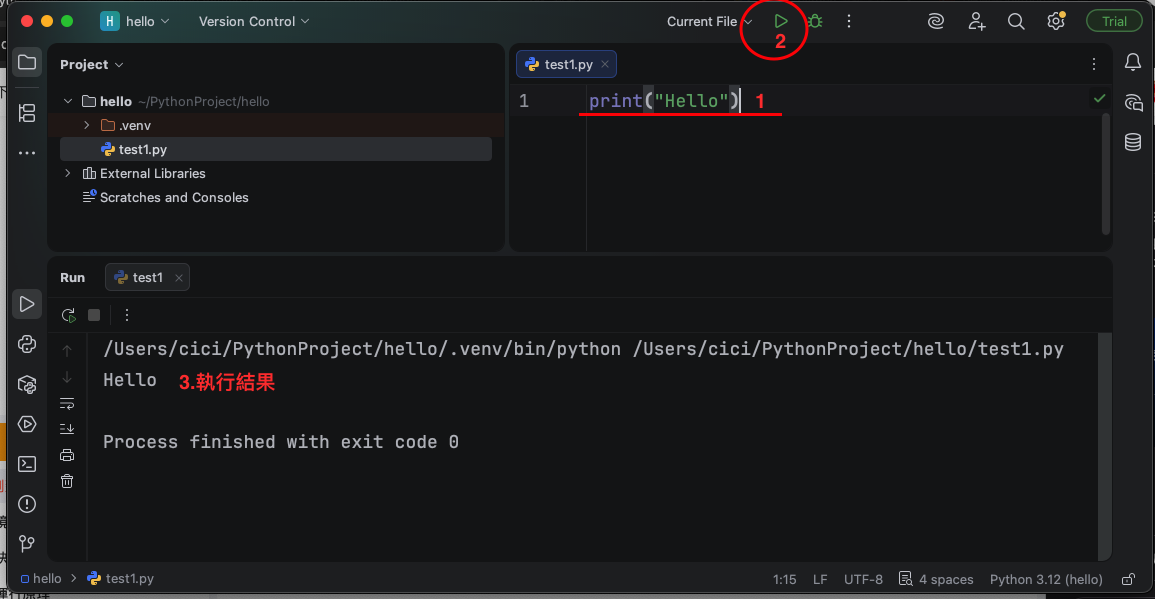1155x599 pixels.
Task: Select test1.py in project tree
Action: [142, 149]
